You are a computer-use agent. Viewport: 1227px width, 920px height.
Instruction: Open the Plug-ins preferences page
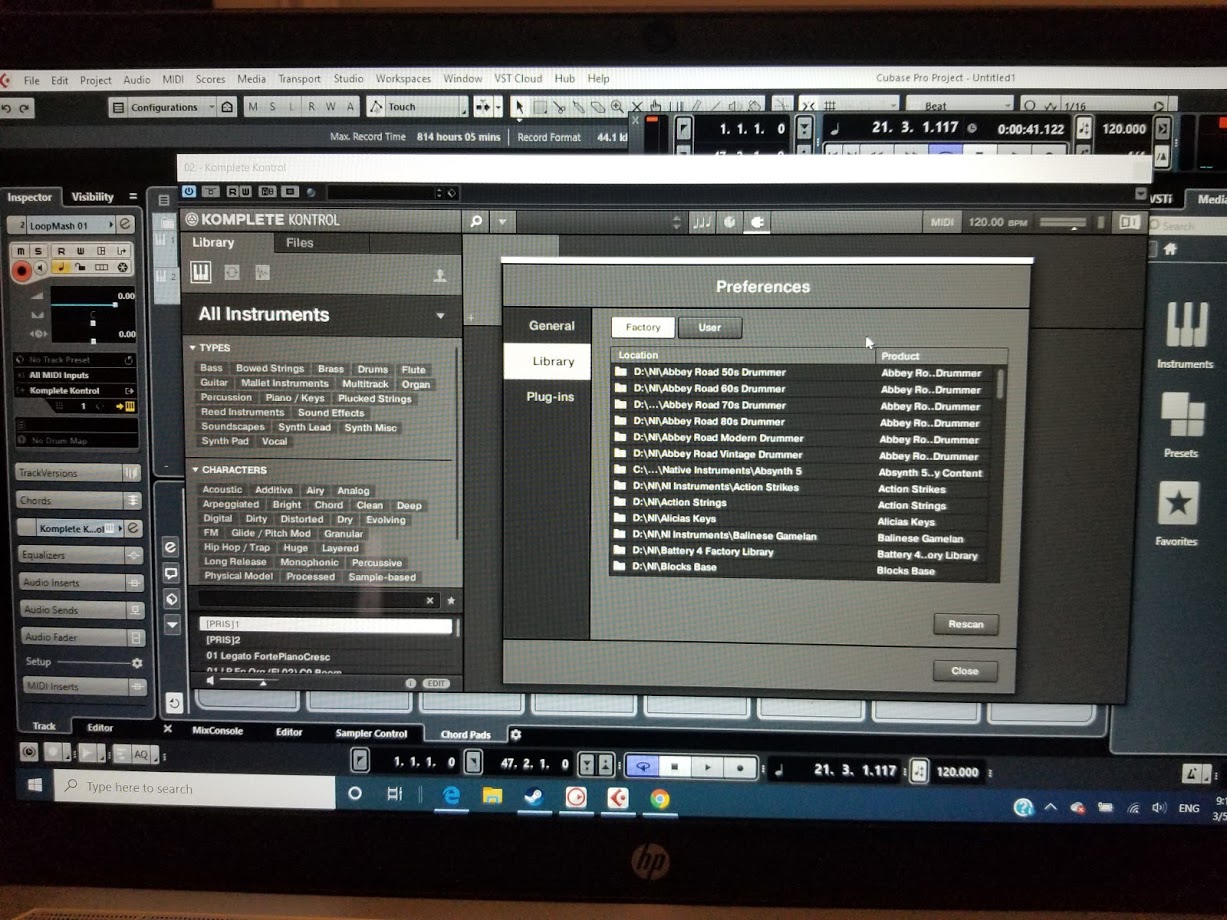pyautogui.click(x=550, y=397)
